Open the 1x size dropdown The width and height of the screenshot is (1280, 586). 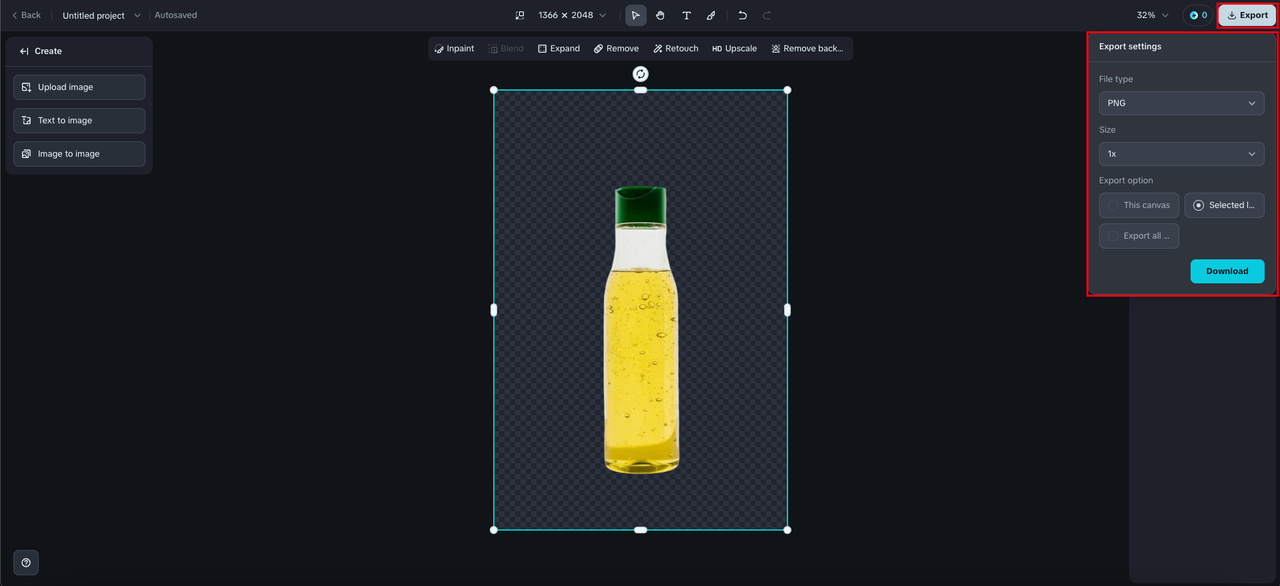pos(1181,154)
